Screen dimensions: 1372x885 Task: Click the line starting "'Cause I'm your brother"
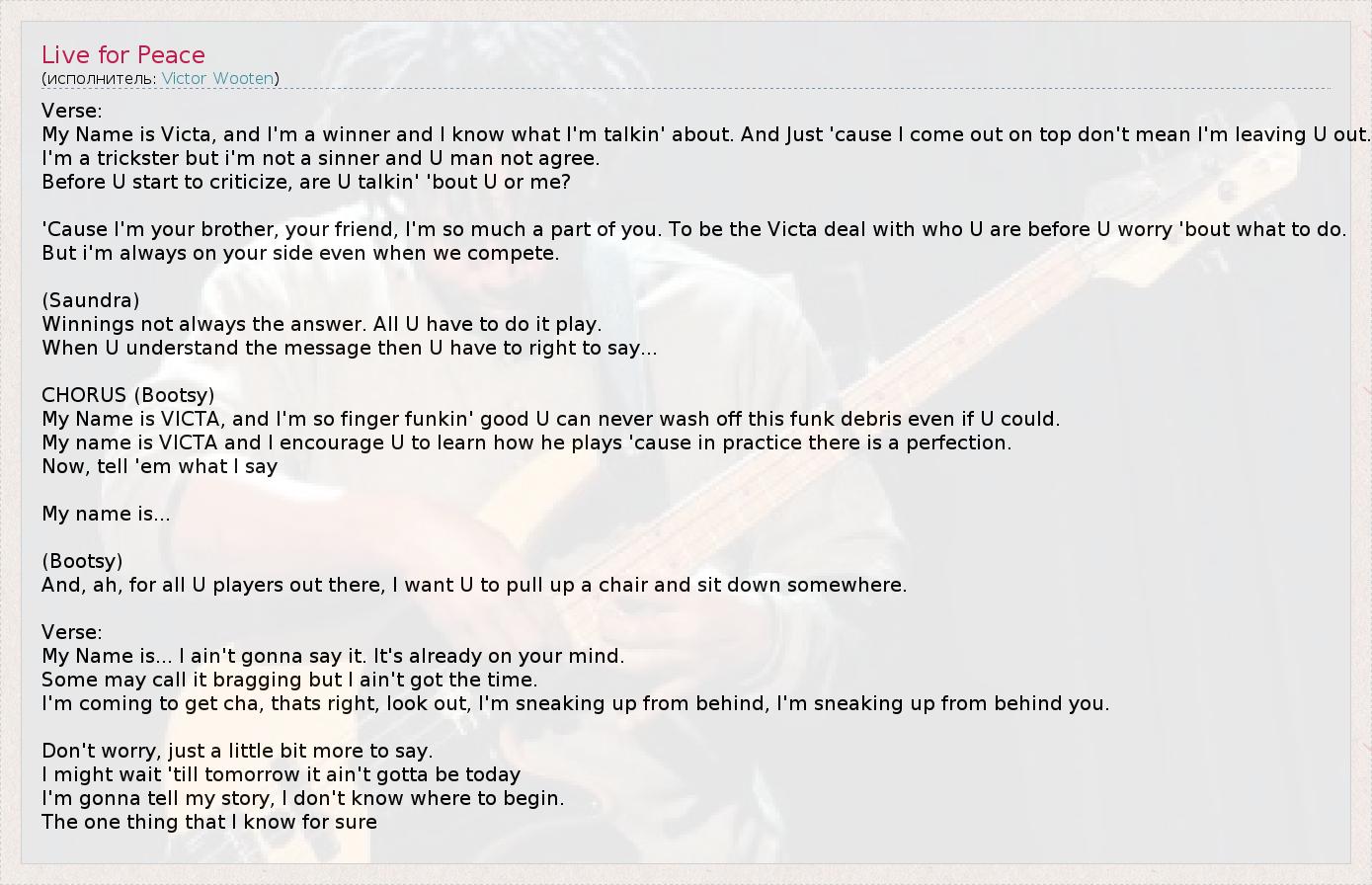[x=693, y=229]
